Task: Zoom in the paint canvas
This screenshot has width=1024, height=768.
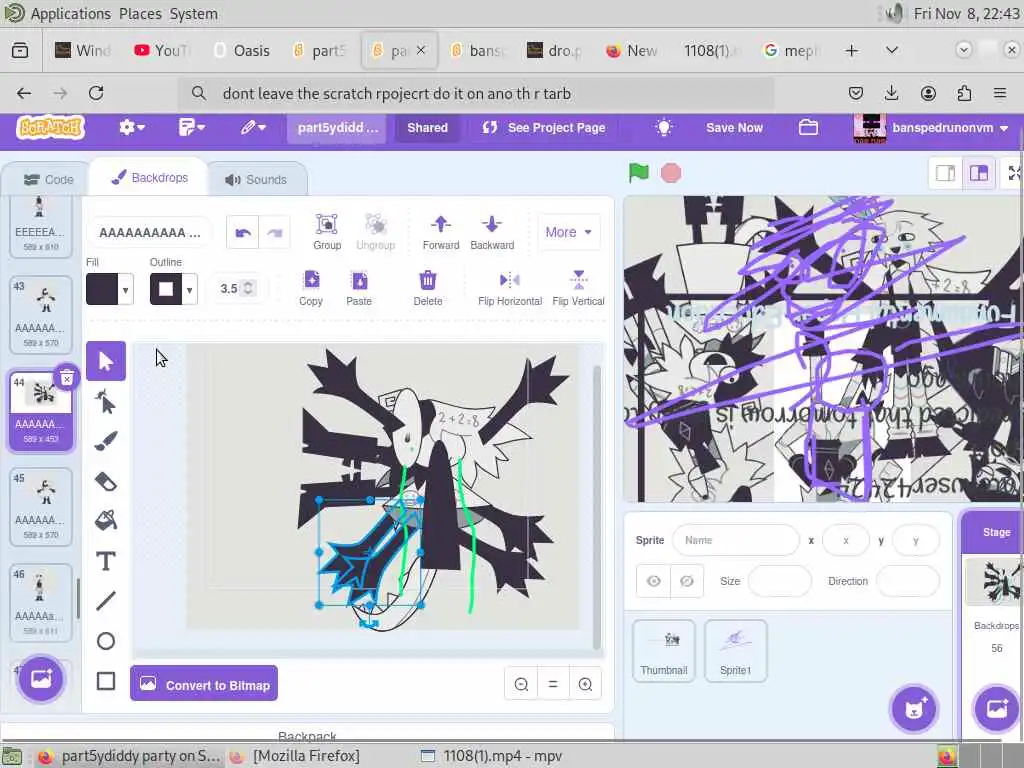Action: pyautogui.click(x=585, y=684)
